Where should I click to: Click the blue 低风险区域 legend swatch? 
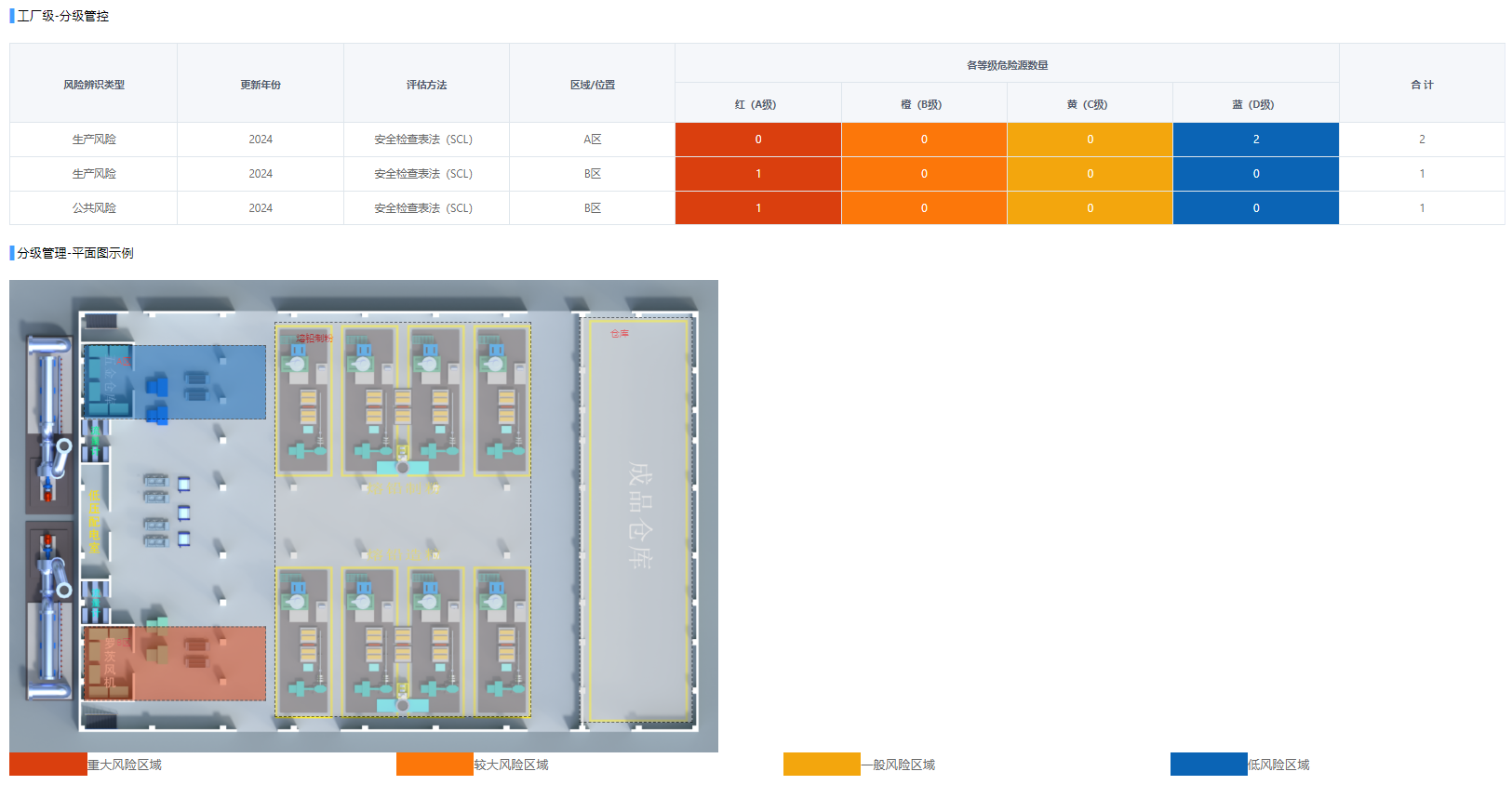pyautogui.click(x=1209, y=765)
